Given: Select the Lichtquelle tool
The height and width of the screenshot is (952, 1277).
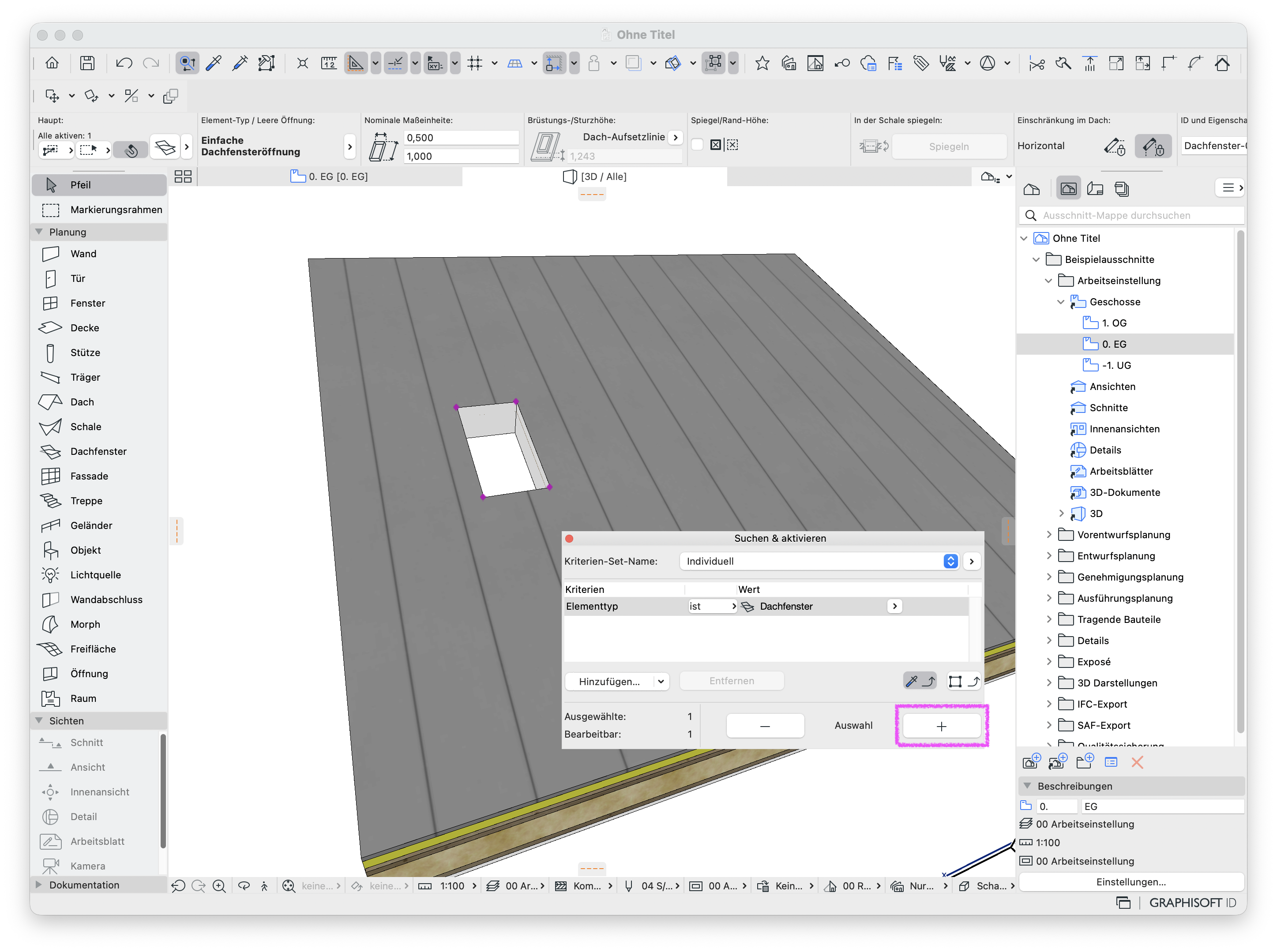Looking at the screenshot, I should click(x=99, y=575).
